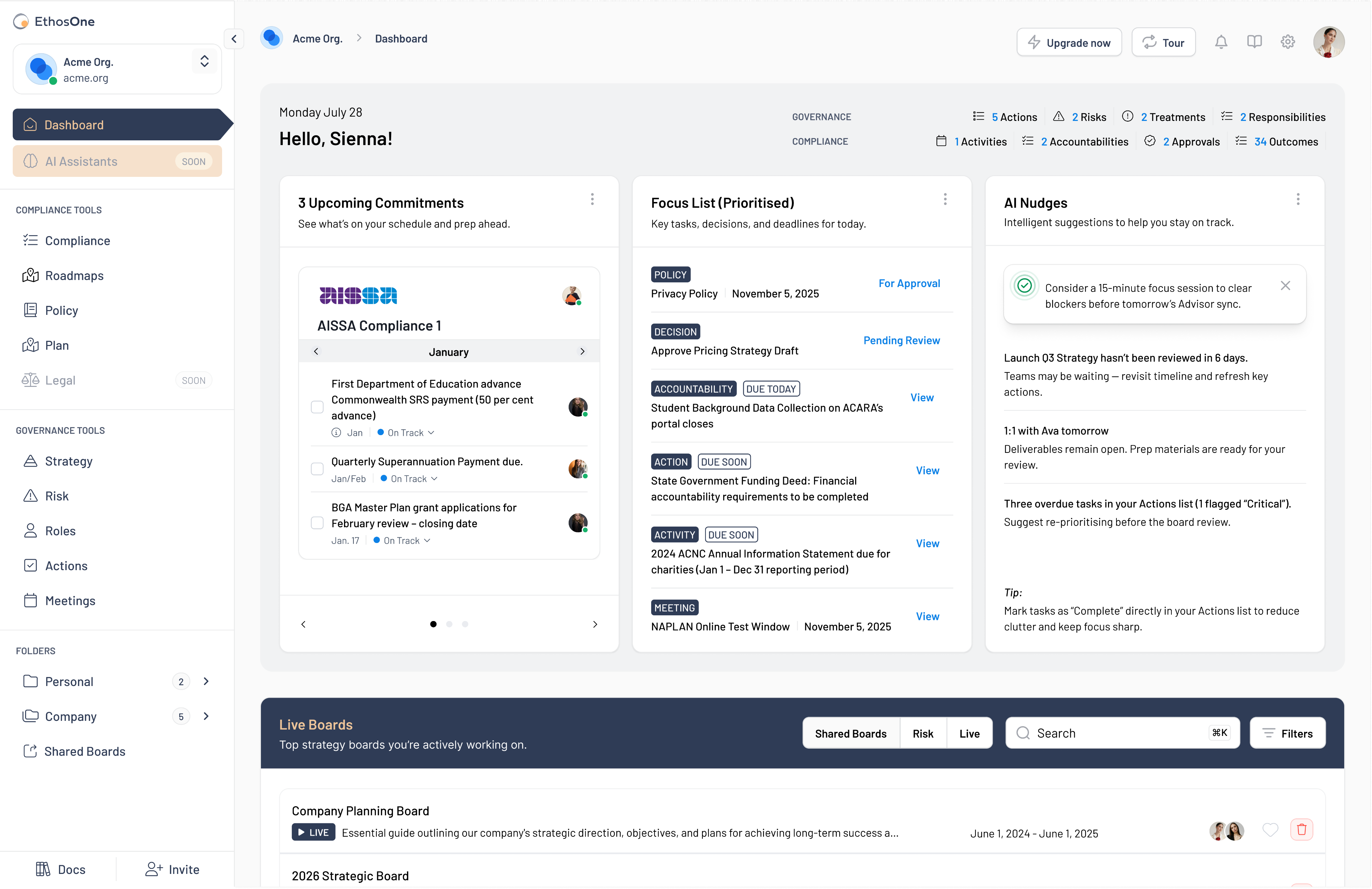Screen dimensions: 1372x889
Task: Open the Acme Org. organization switcher
Action: 204,62
